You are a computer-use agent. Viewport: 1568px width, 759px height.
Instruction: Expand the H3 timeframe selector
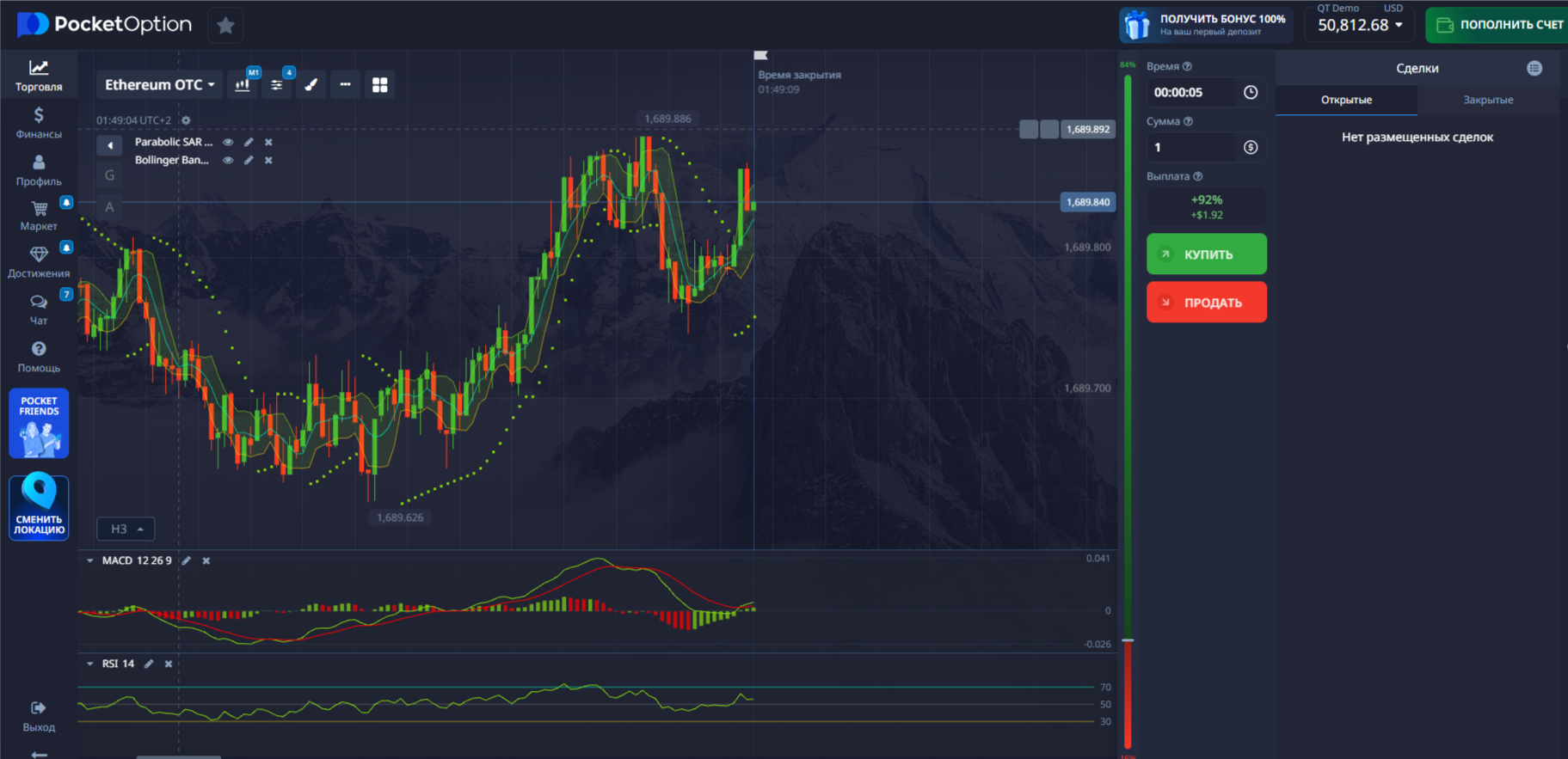coord(126,529)
